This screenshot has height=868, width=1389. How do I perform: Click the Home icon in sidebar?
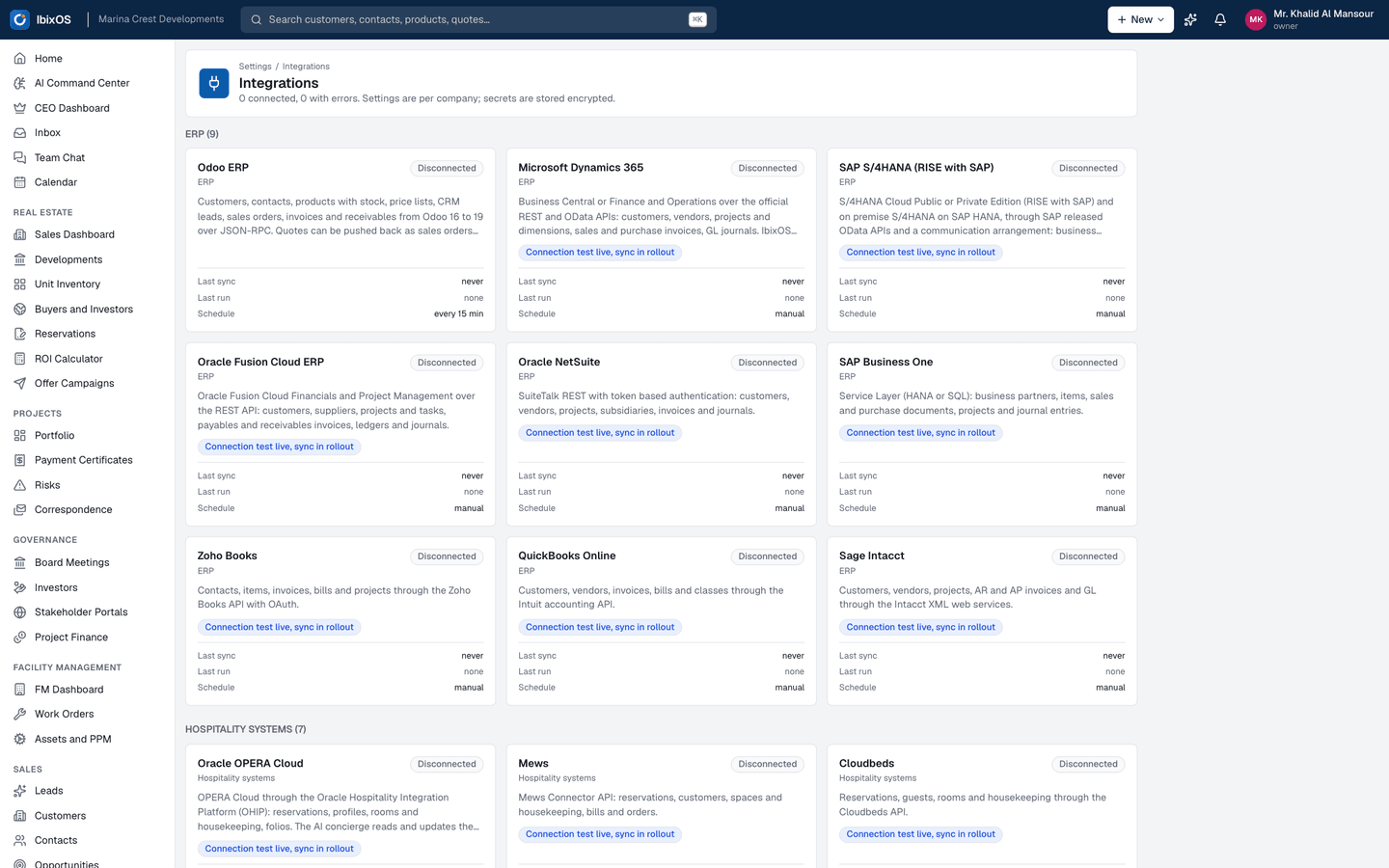pos(19,59)
